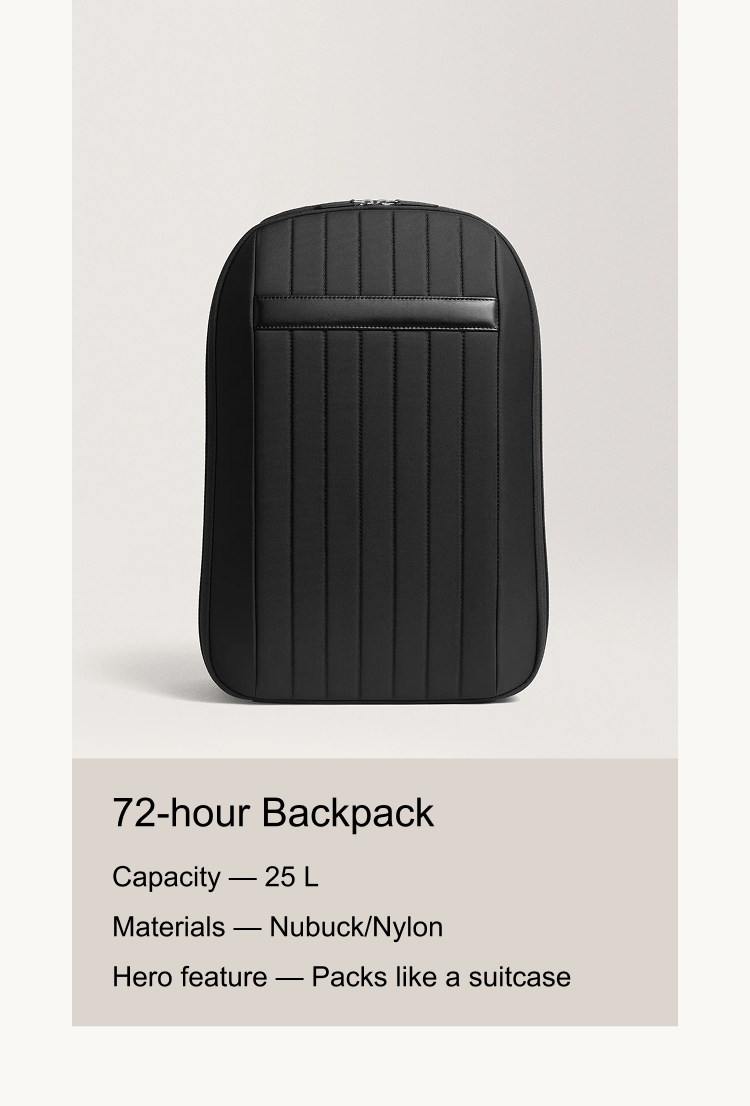Click the quilted panel above the leather strap
The image size is (750, 1106).
pyautogui.click(x=376, y=254)
